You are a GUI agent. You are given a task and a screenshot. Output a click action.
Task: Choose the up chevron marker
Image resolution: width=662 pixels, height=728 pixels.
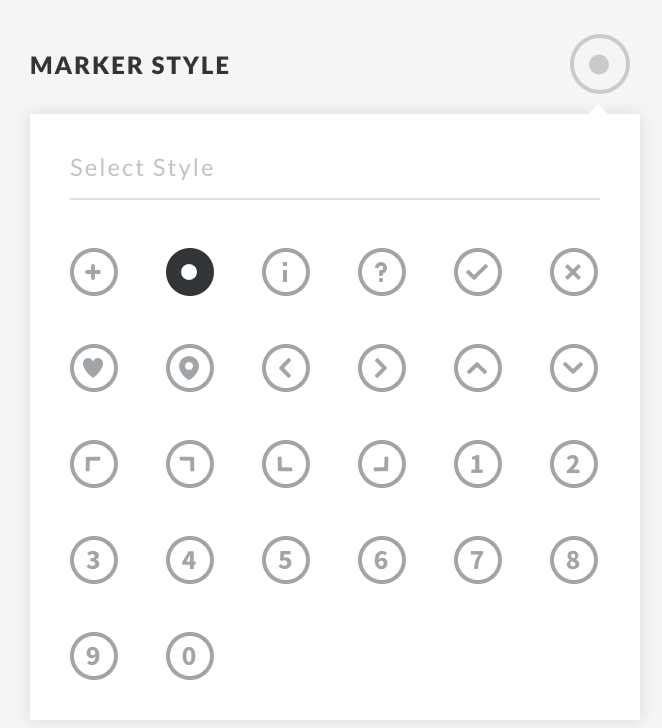pos(478,368)
